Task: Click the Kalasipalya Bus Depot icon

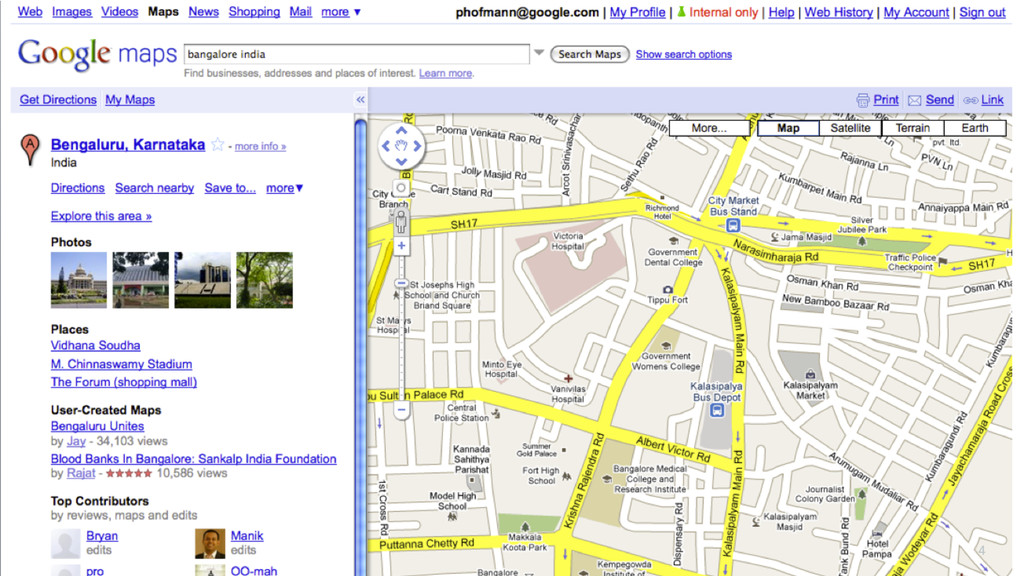Action: point(717,411)
